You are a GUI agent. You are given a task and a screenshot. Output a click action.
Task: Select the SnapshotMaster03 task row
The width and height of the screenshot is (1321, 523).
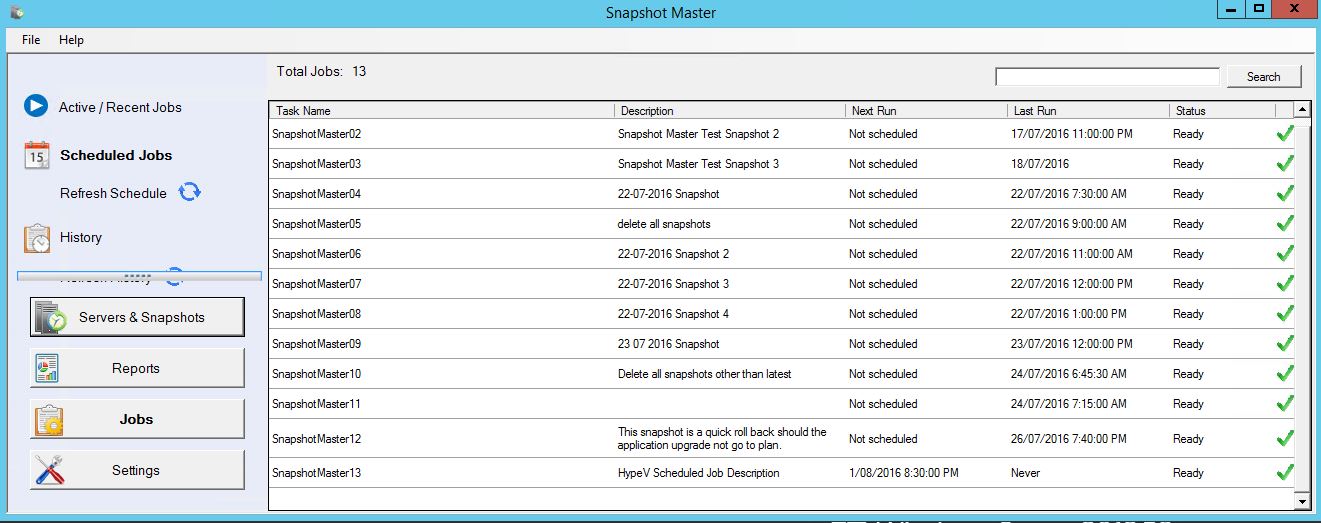click(x=781, y=164)
